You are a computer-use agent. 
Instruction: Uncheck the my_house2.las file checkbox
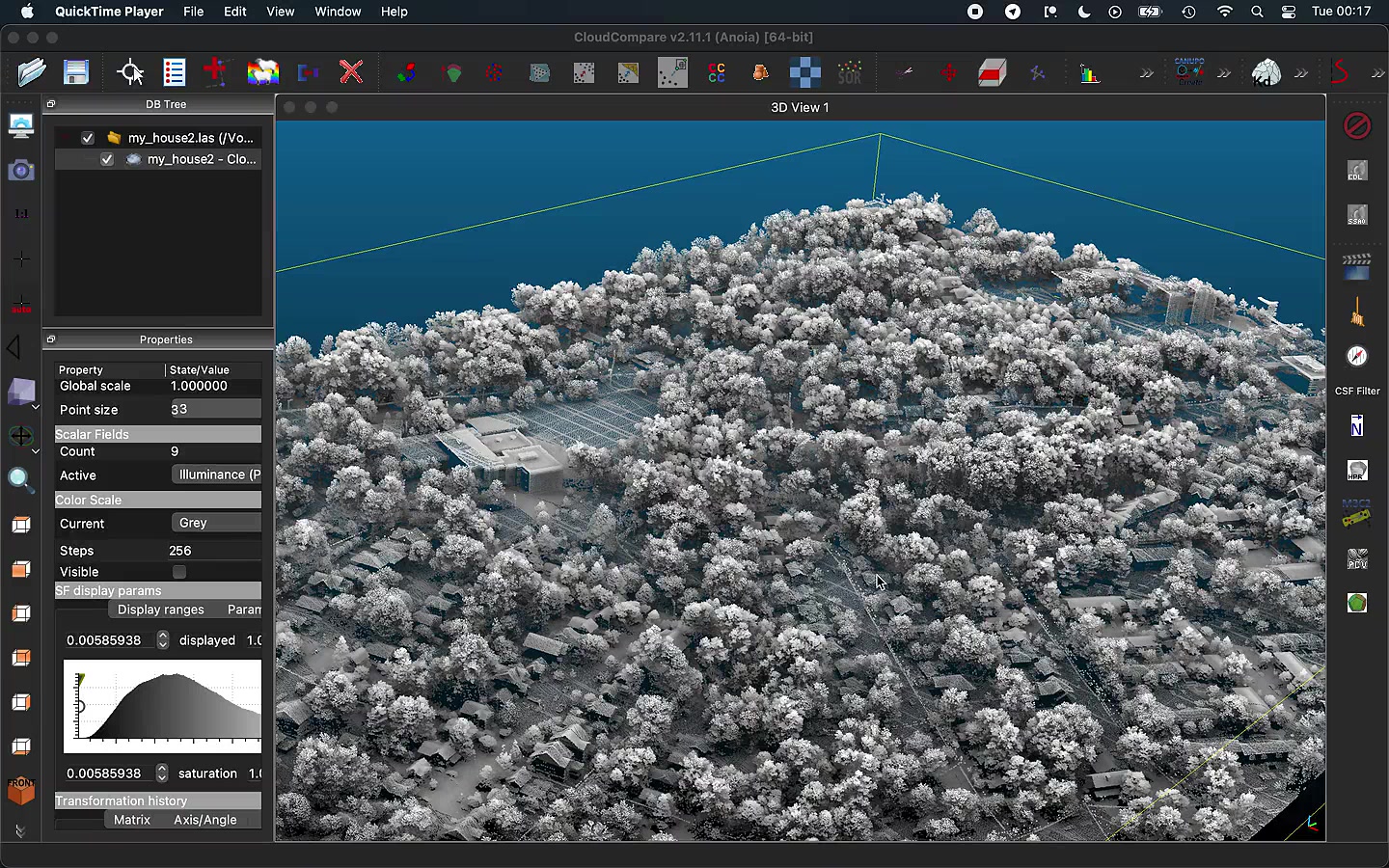[88, 138]
